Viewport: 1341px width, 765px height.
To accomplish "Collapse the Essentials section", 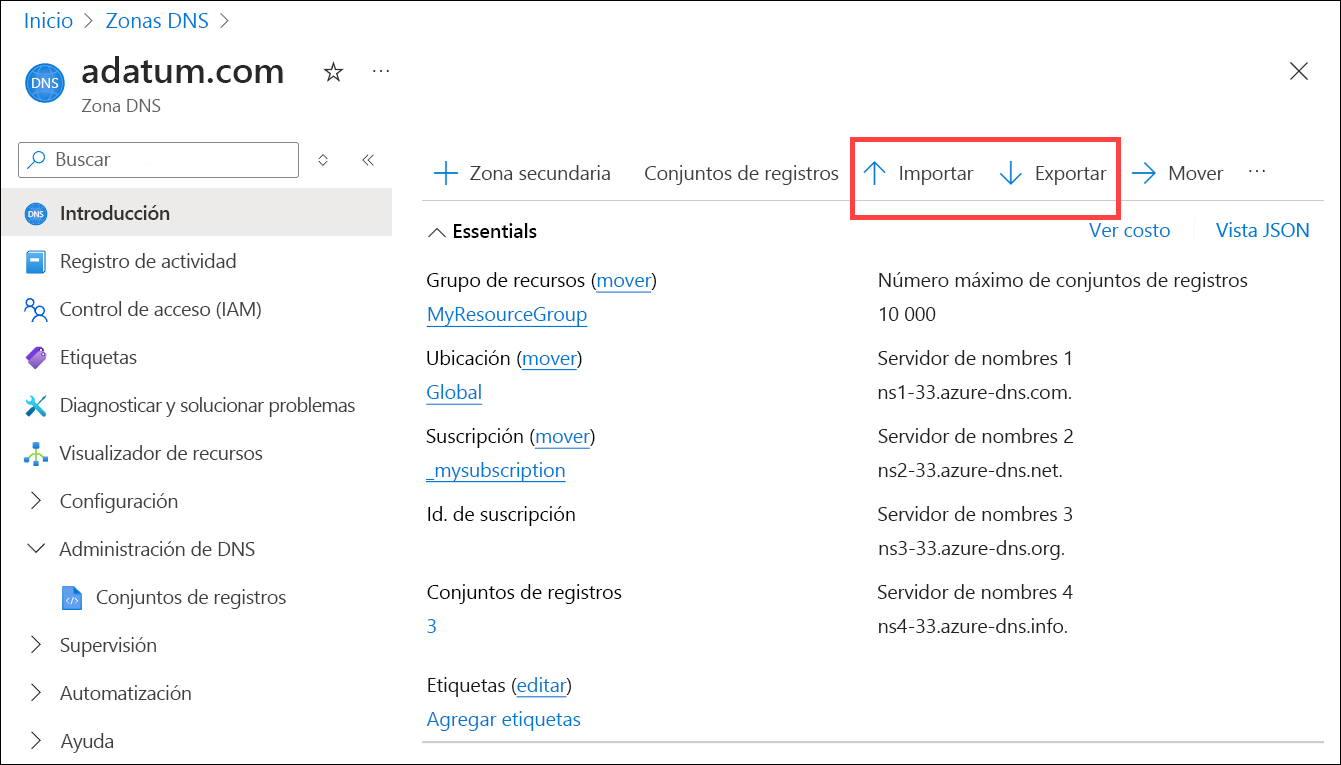I will 437,231.
